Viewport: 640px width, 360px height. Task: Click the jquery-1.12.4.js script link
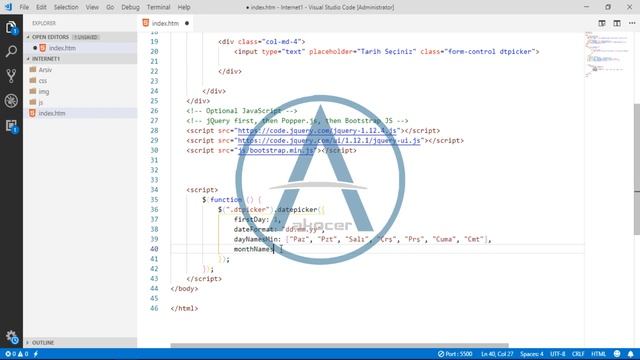point(317,131)
